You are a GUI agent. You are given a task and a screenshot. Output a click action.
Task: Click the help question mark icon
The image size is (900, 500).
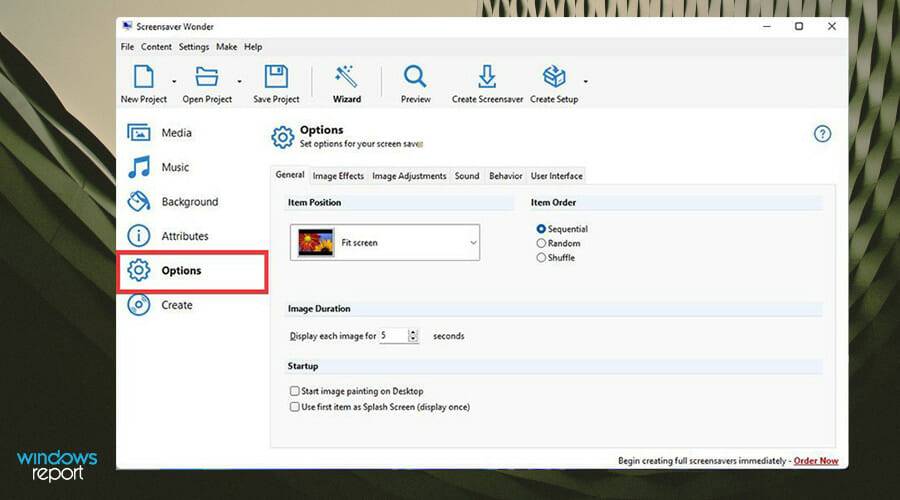click(822, 134)
